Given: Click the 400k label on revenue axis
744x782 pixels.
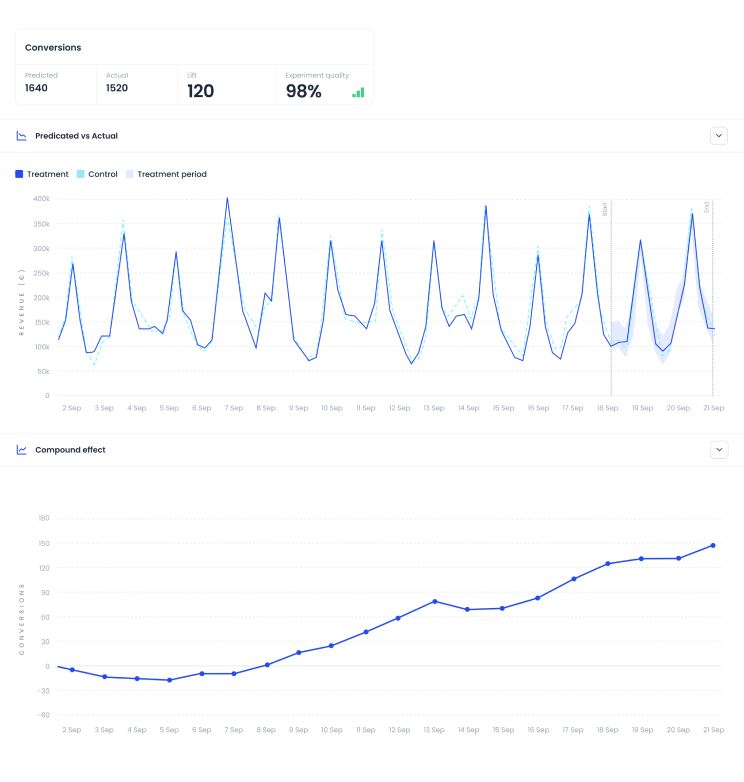Looking at the screenshot, I should point(41,198).
